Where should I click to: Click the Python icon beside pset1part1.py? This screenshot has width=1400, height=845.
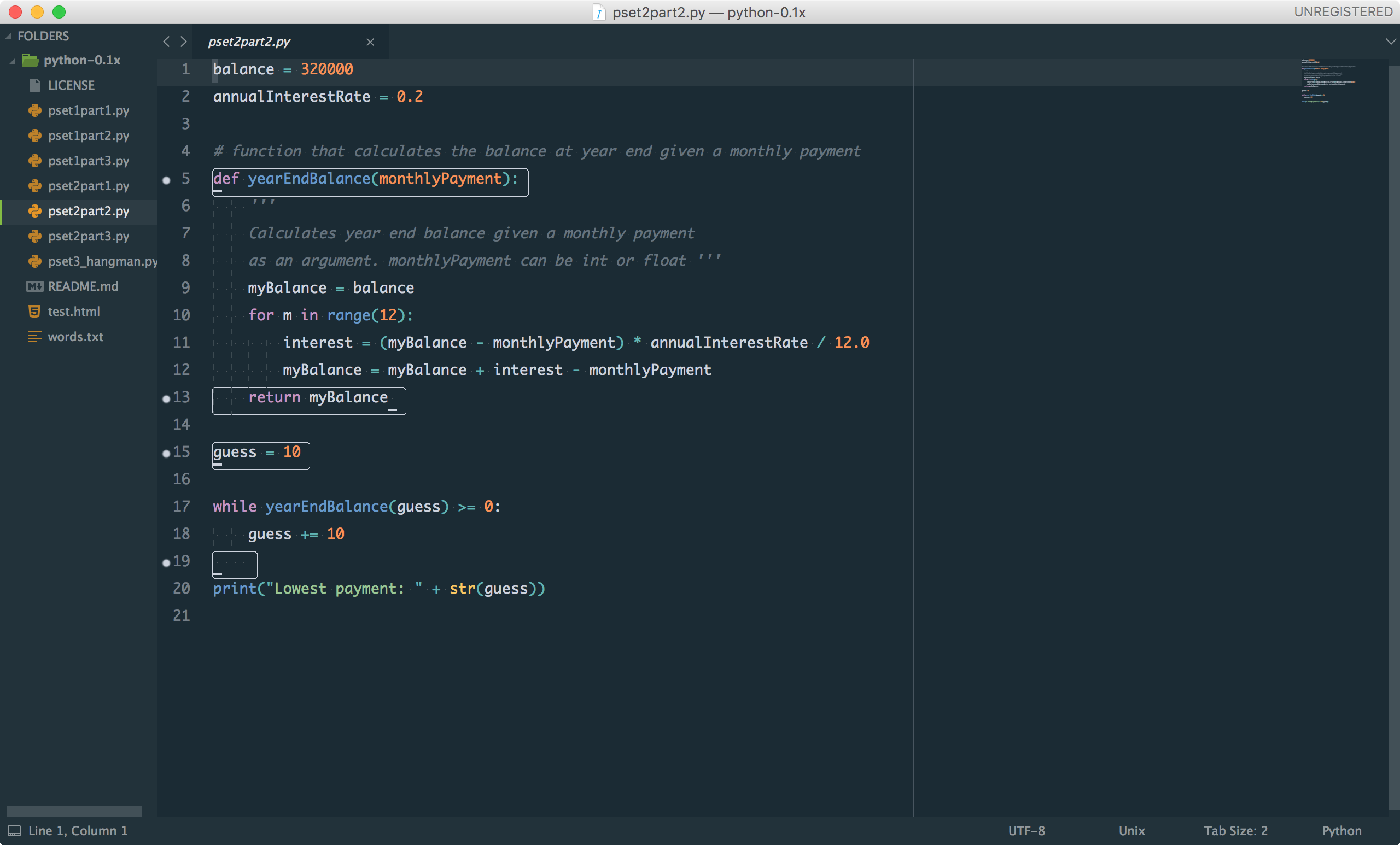point(34,110)
